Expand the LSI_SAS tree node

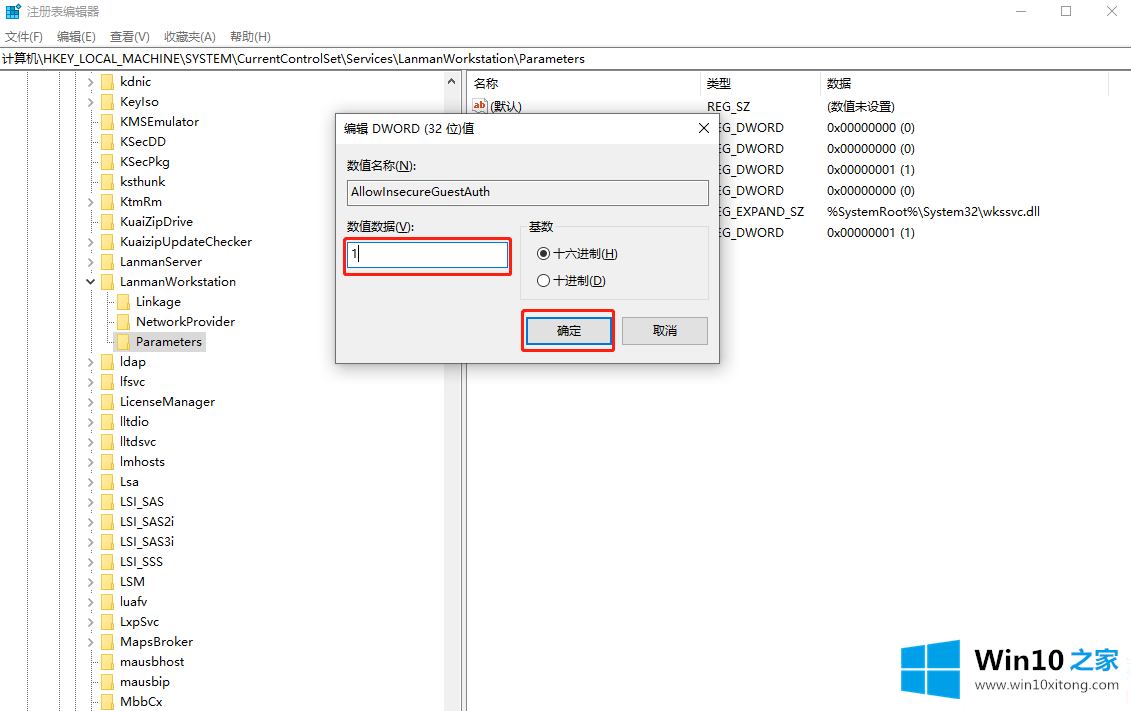click(91, 502)
